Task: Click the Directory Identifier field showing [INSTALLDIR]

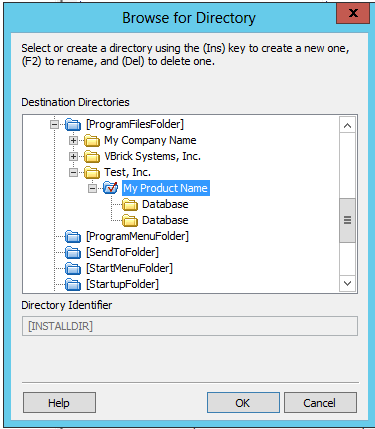Action: click(x=190, y=326)
